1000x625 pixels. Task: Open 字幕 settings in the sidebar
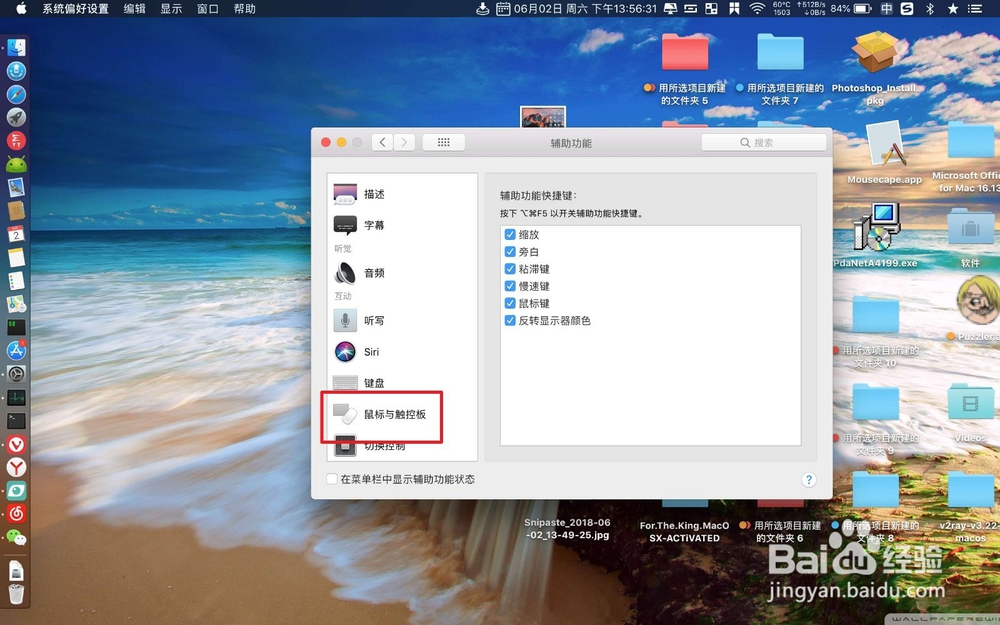pyautogui.click(x=373, y=224)
